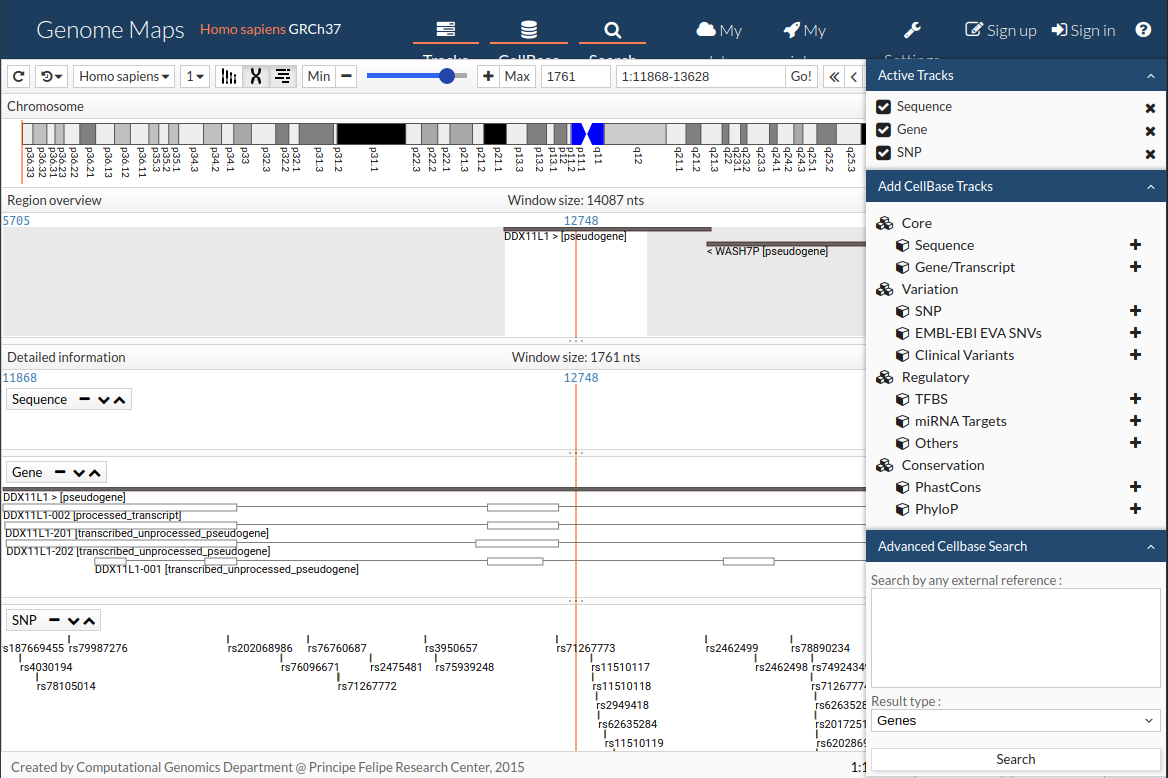1168x778 pixels.
Task: Open the Tracks menu icon
Action: [x=445, y=30]
